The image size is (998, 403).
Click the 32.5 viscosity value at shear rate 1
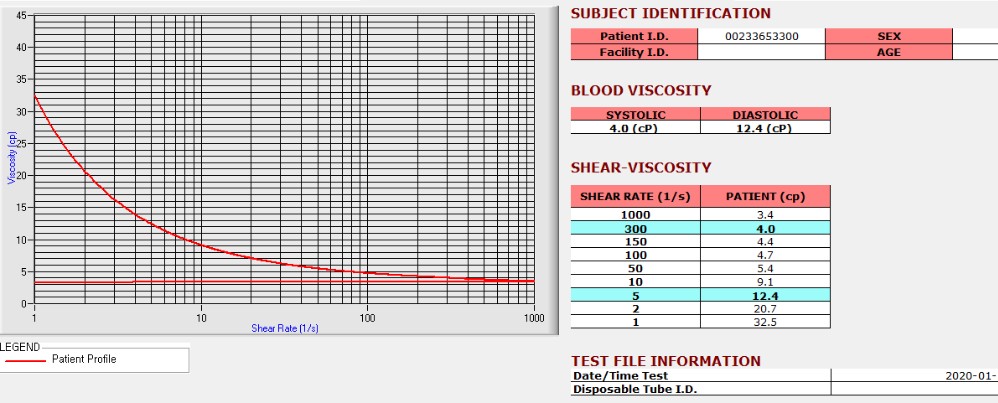765,322
